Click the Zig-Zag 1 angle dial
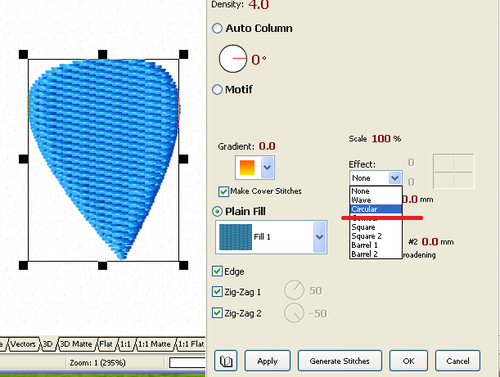 coord(294,290)
